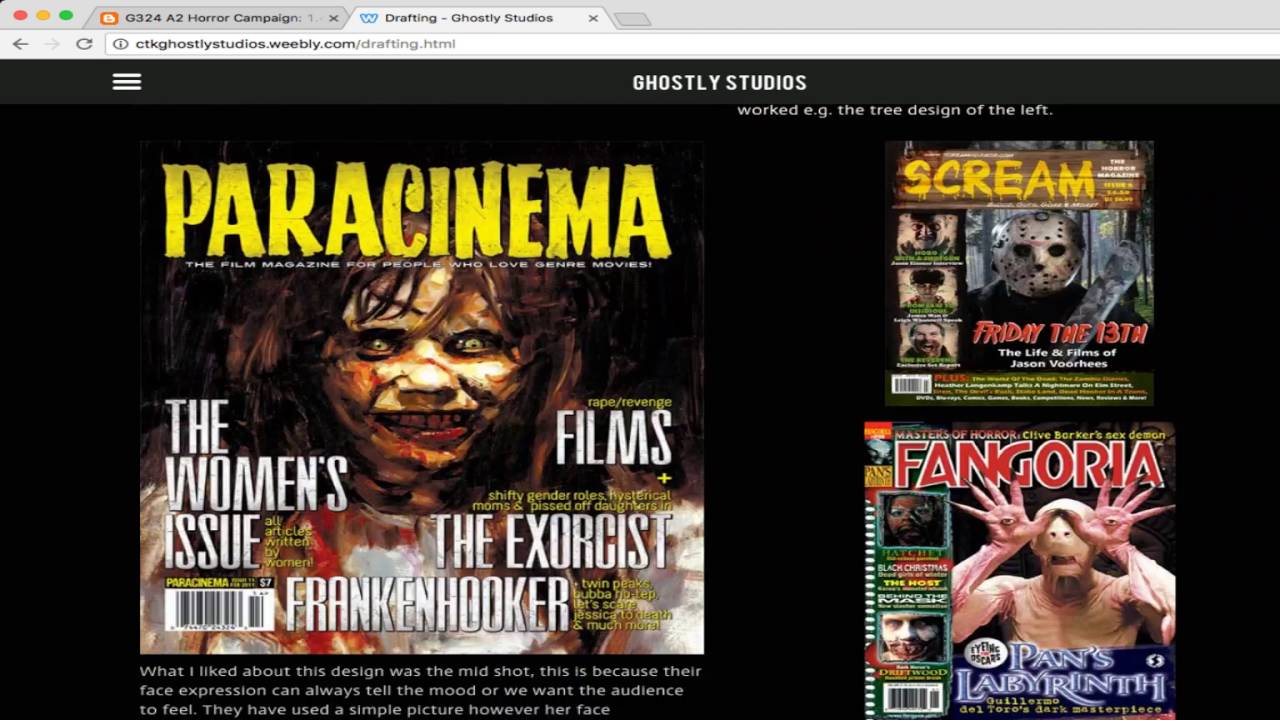The image size is (1280, 720).
Task: Click the Weebly favicon on the Drafting tab
Action: pyautogui.click(x=369, y=18)
